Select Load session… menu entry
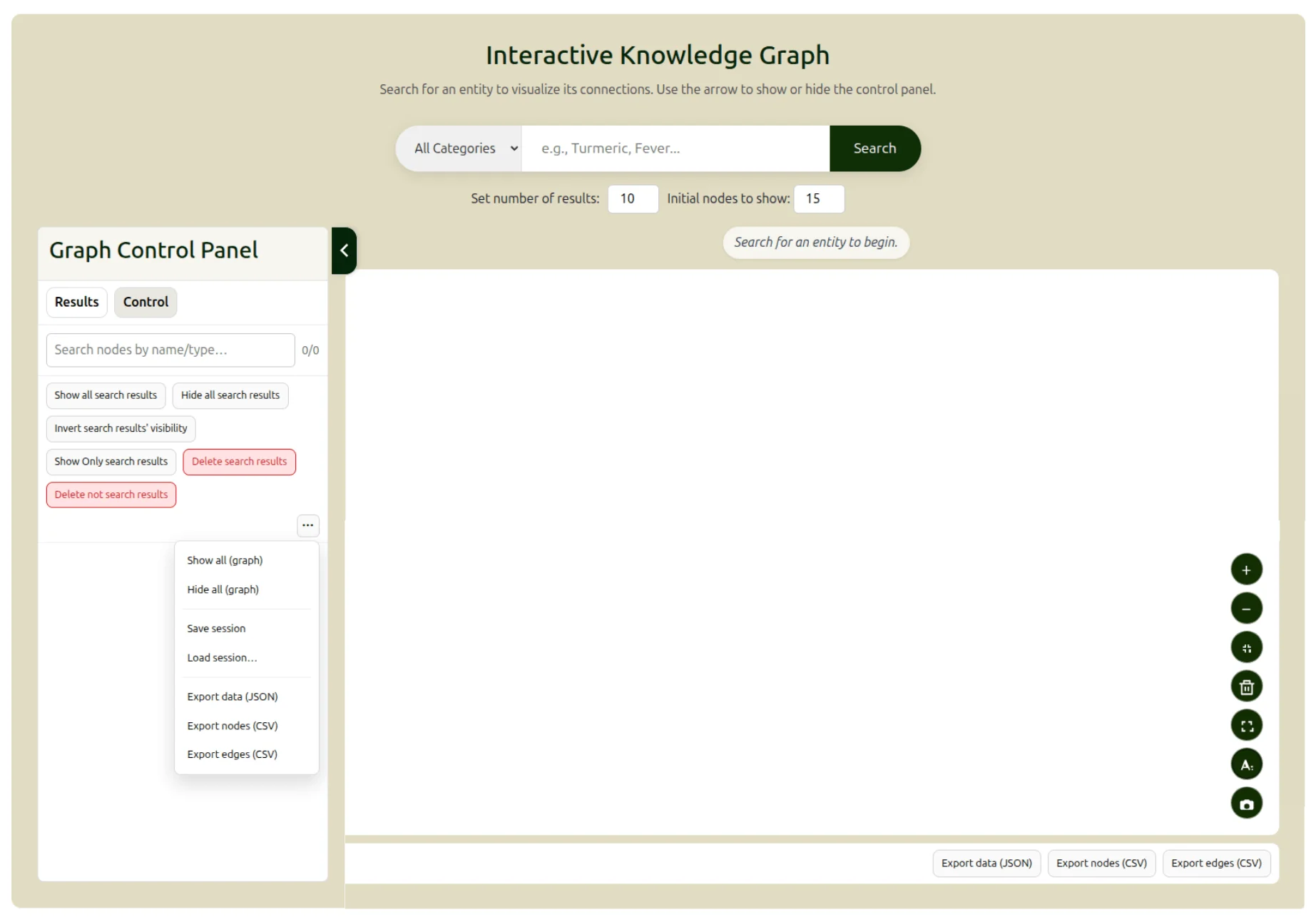 tap(222, 658)
